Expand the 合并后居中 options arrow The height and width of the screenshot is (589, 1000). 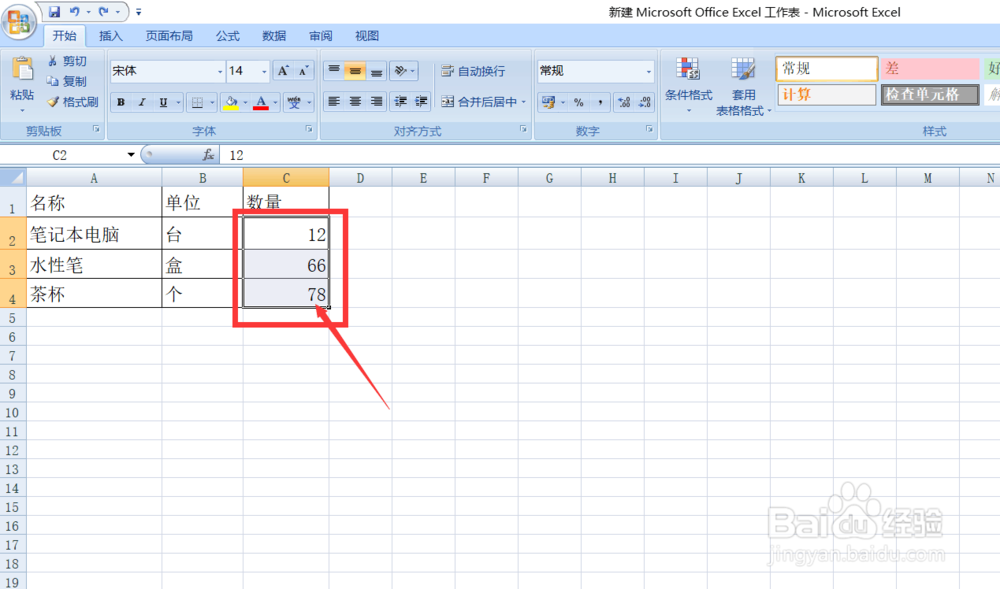click(524, 102)
